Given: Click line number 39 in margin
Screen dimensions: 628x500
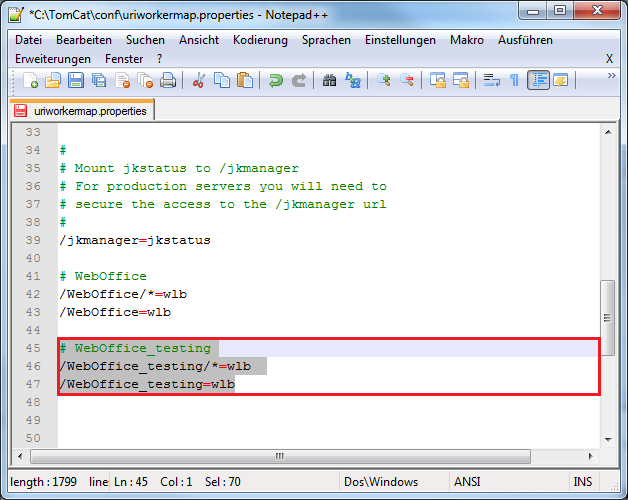Looking at the screenshot, I should point(33,240).
